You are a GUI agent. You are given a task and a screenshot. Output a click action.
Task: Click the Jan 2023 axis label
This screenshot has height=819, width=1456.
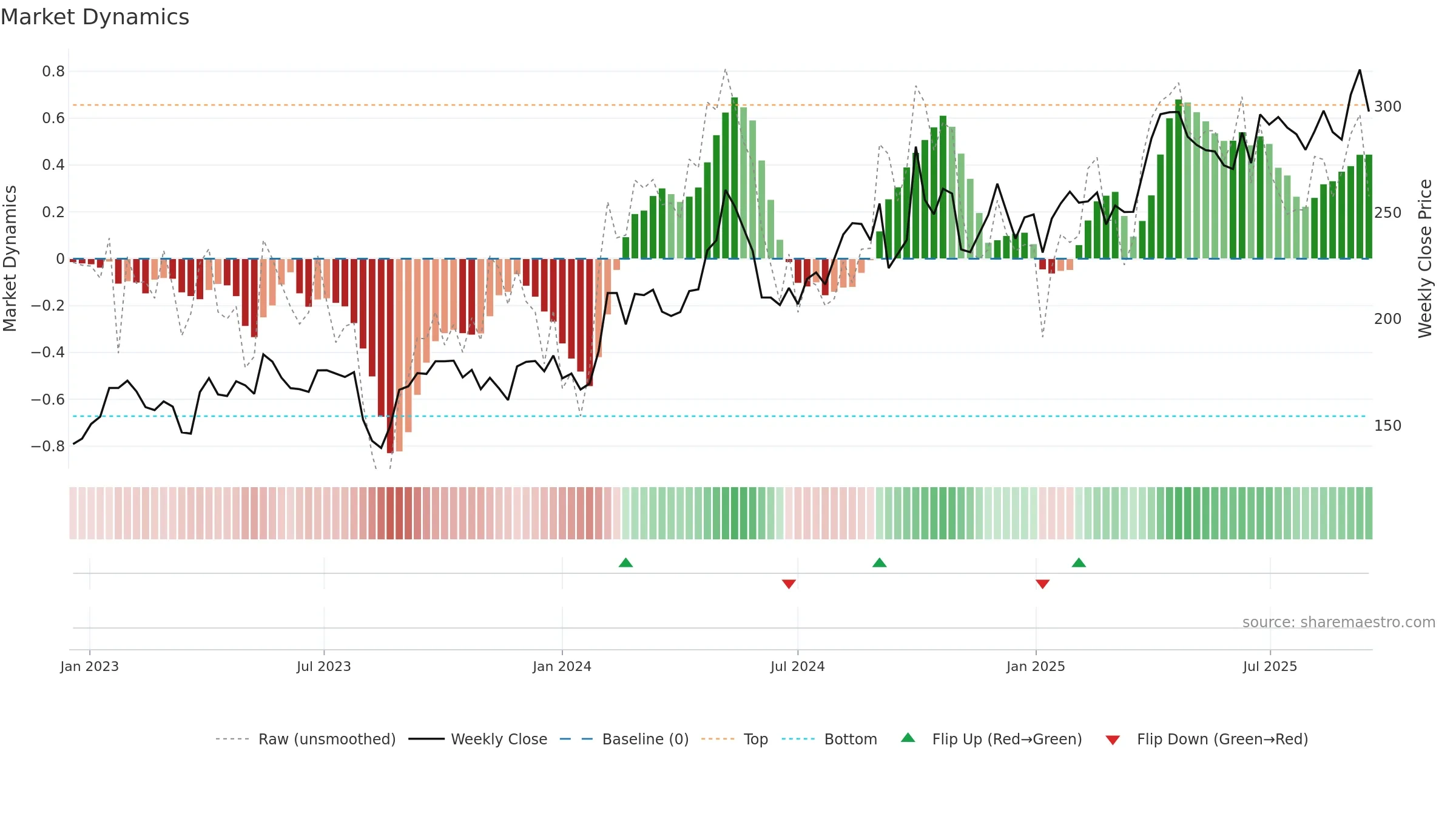click(90, 666)
